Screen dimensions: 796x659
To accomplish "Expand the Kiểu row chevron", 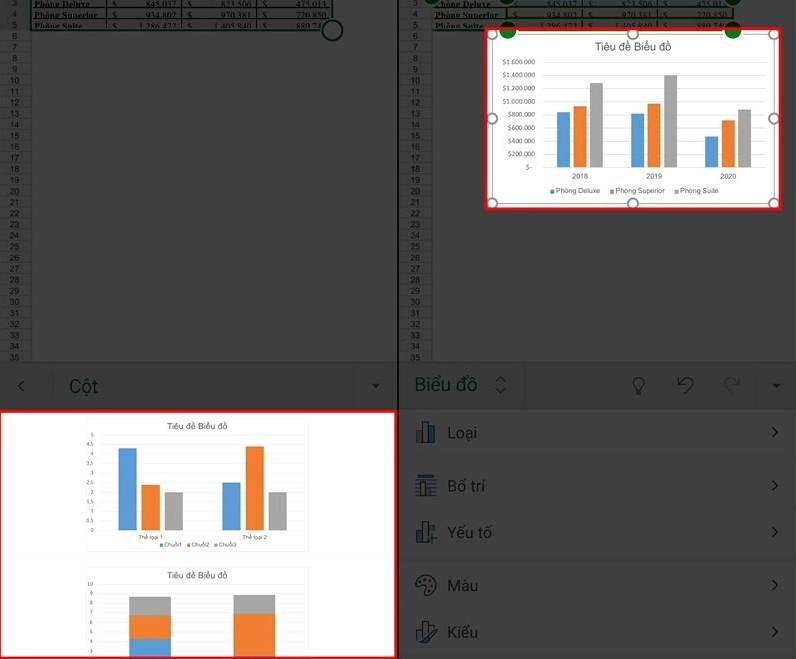I will pos(775,632).
